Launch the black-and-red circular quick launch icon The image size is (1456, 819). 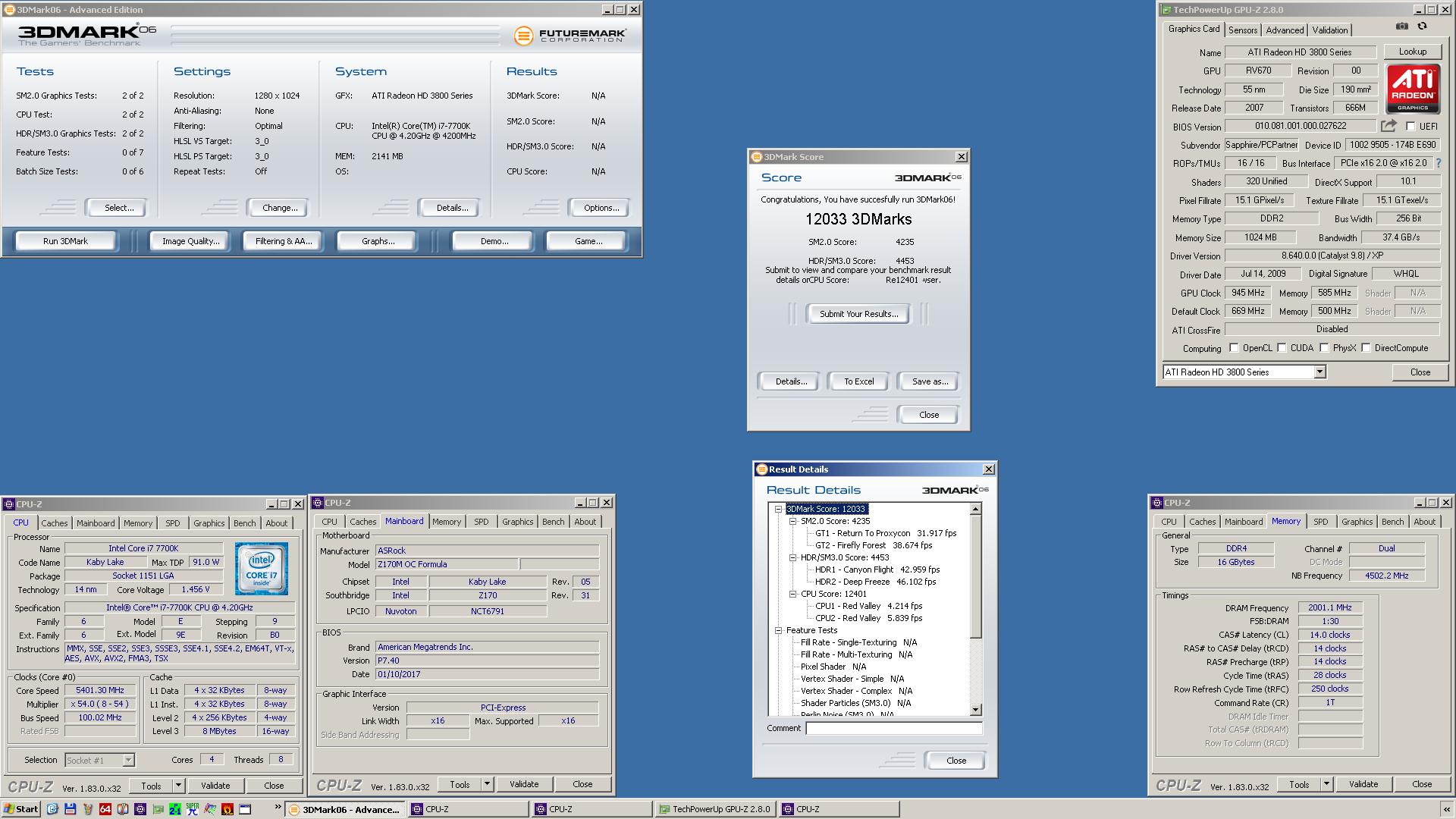[123, 809]
